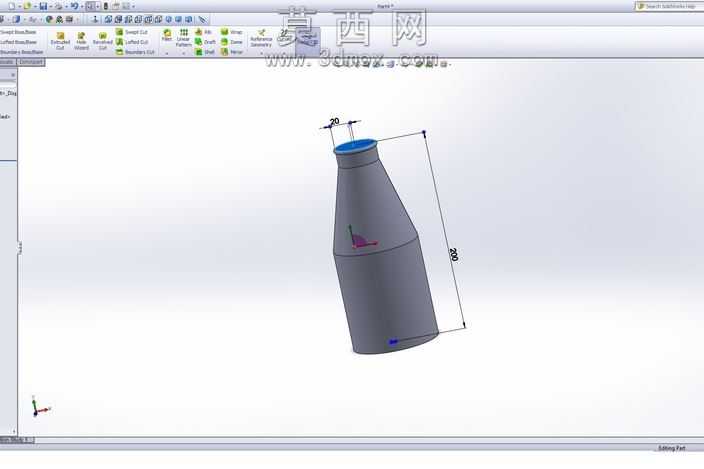
Task: Expand the Fillet dropdown arrow
Action: point(167,53)
